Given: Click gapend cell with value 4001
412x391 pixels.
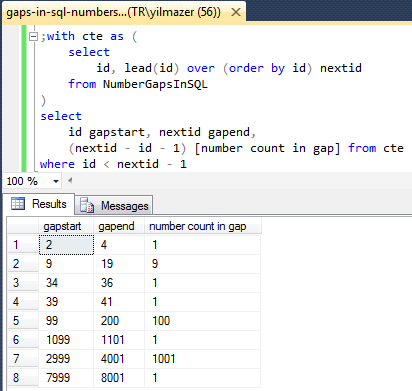Looking at the screenshot, I should (x=119, y=359).
